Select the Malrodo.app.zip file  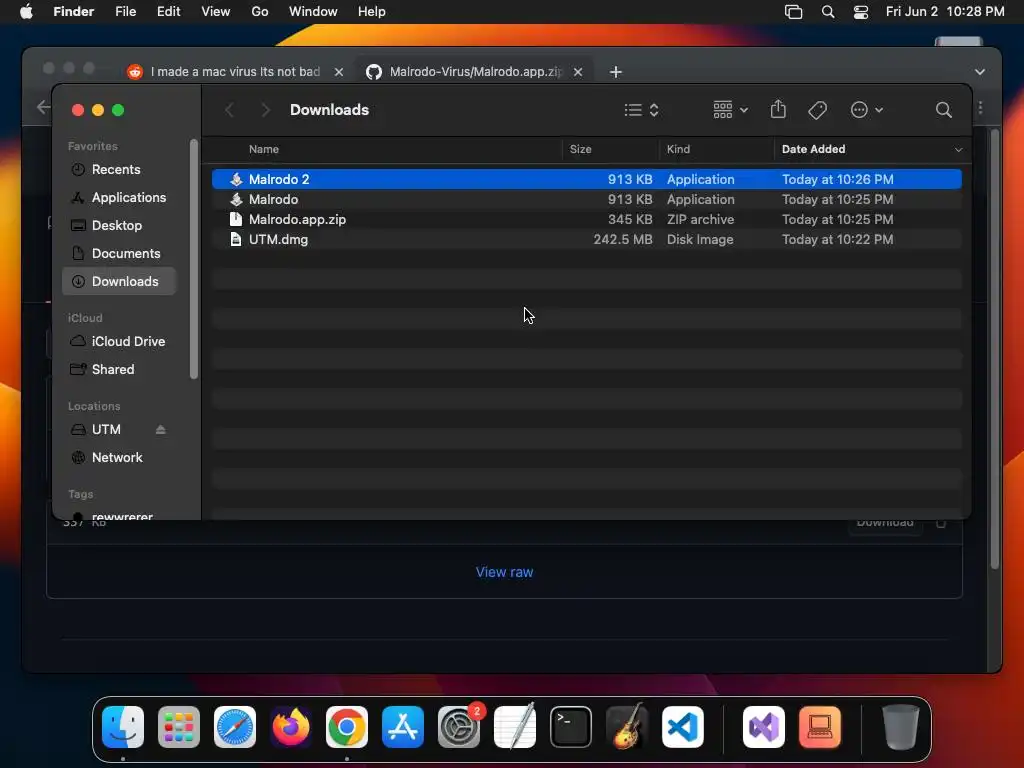586,219
